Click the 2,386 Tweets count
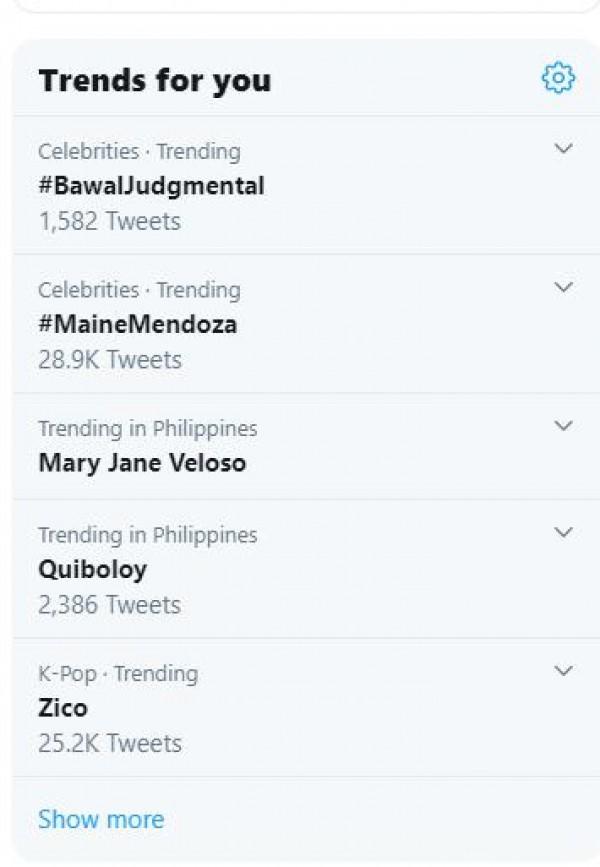This screenshot has width=600, height=867. tap(109, 605)
